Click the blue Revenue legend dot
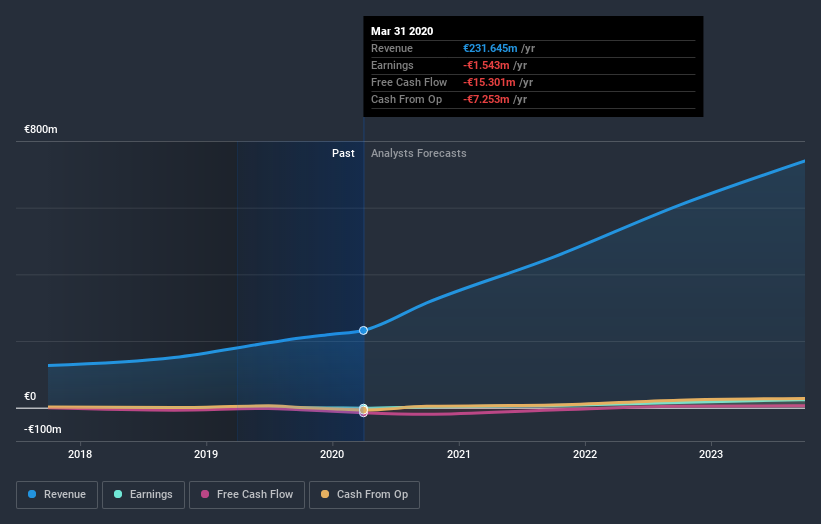This screenshot has width=821, height=524. pos(32,494)
